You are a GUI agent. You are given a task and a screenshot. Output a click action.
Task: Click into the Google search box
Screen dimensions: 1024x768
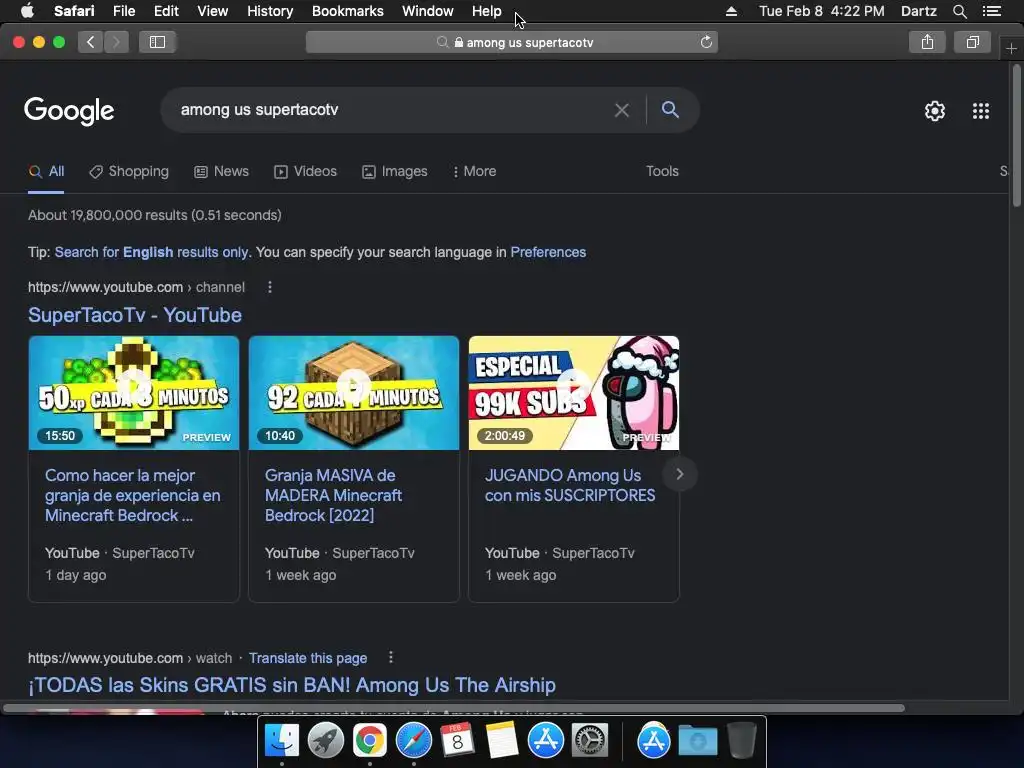pyautogui.click(x=392, y=110)
